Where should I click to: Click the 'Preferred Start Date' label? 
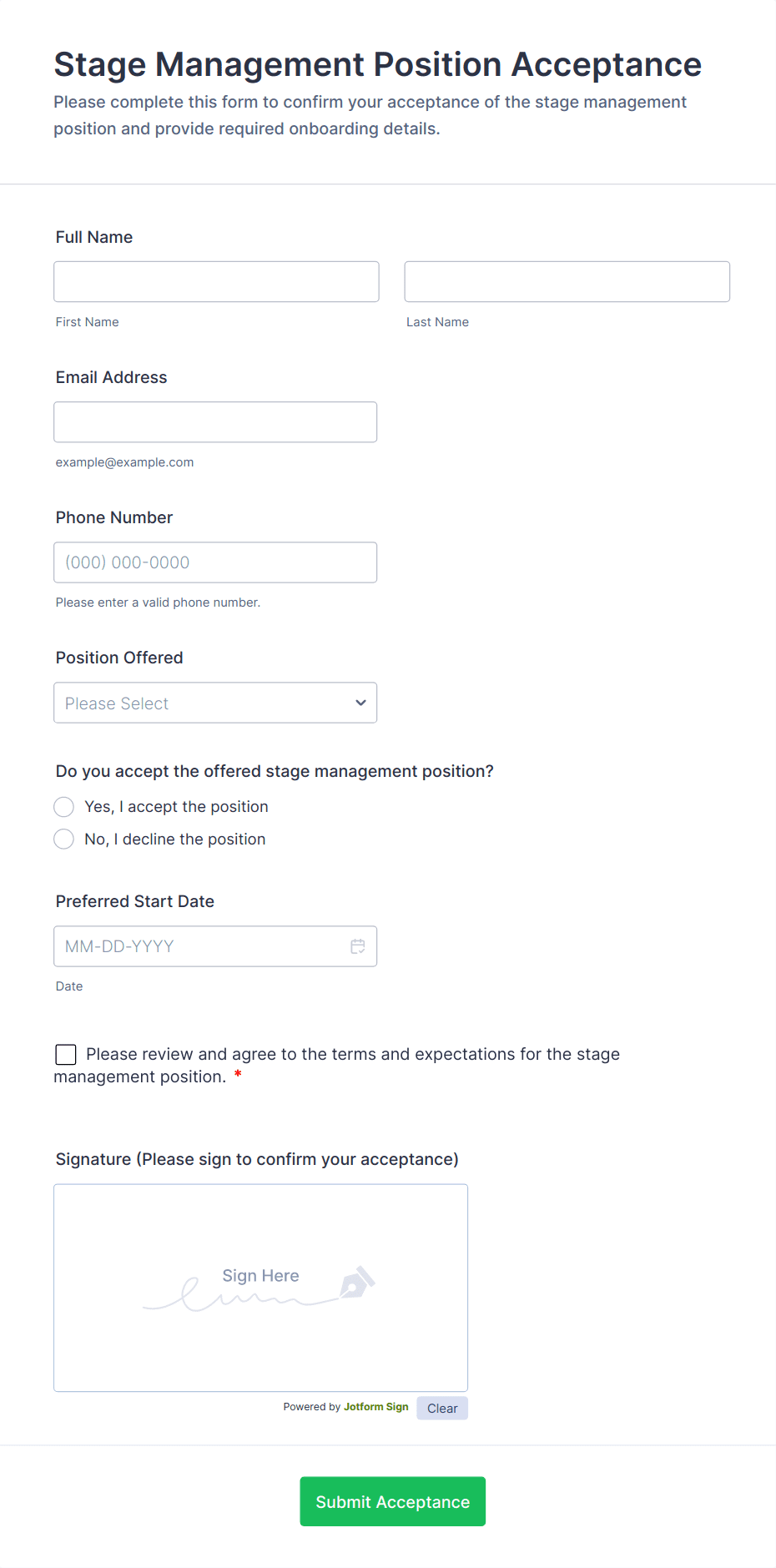click(135, 901)
